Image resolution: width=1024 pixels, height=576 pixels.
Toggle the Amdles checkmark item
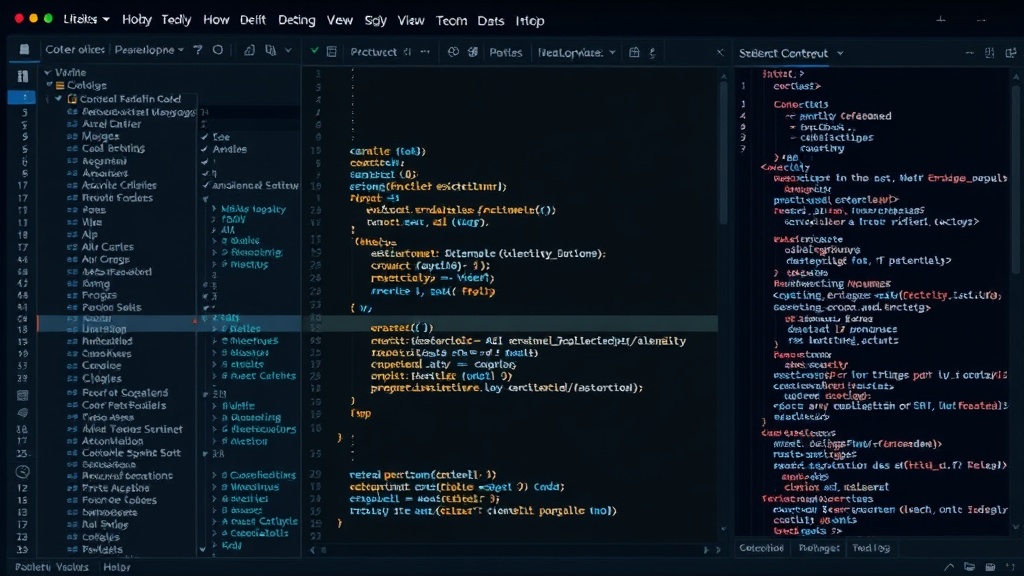pyautogui.click(x=224, y=149)
